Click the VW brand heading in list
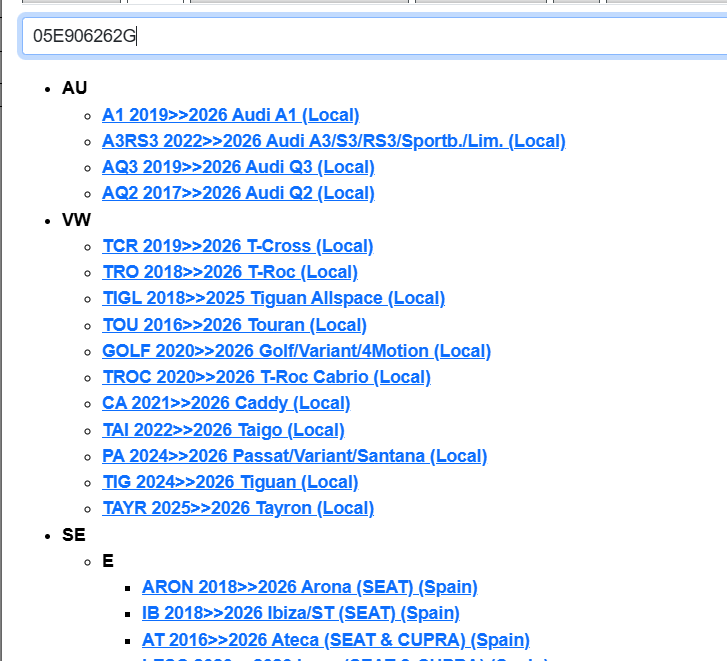The height and width of the screenshot is (661, 727). 75,220
